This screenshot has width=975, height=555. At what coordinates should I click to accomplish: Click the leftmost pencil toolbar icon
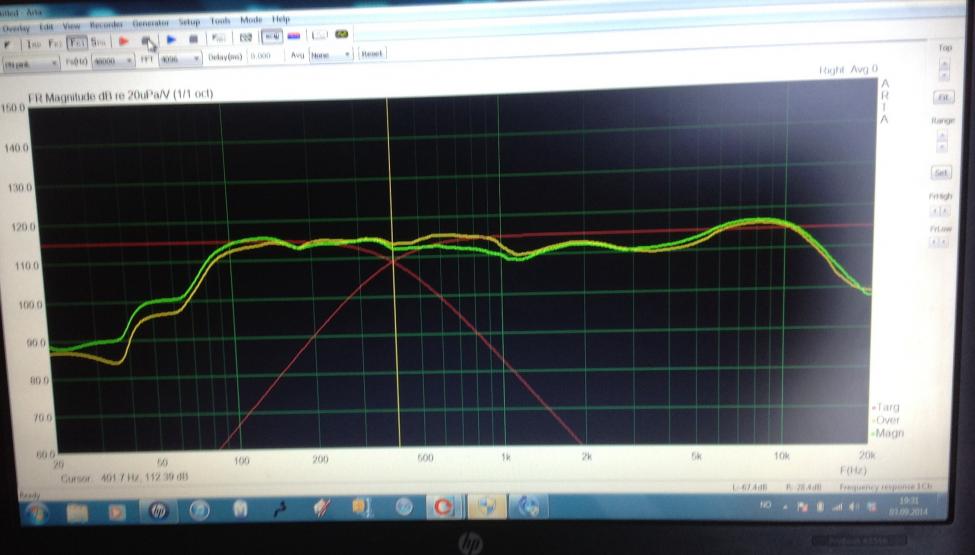pos(8,45)
